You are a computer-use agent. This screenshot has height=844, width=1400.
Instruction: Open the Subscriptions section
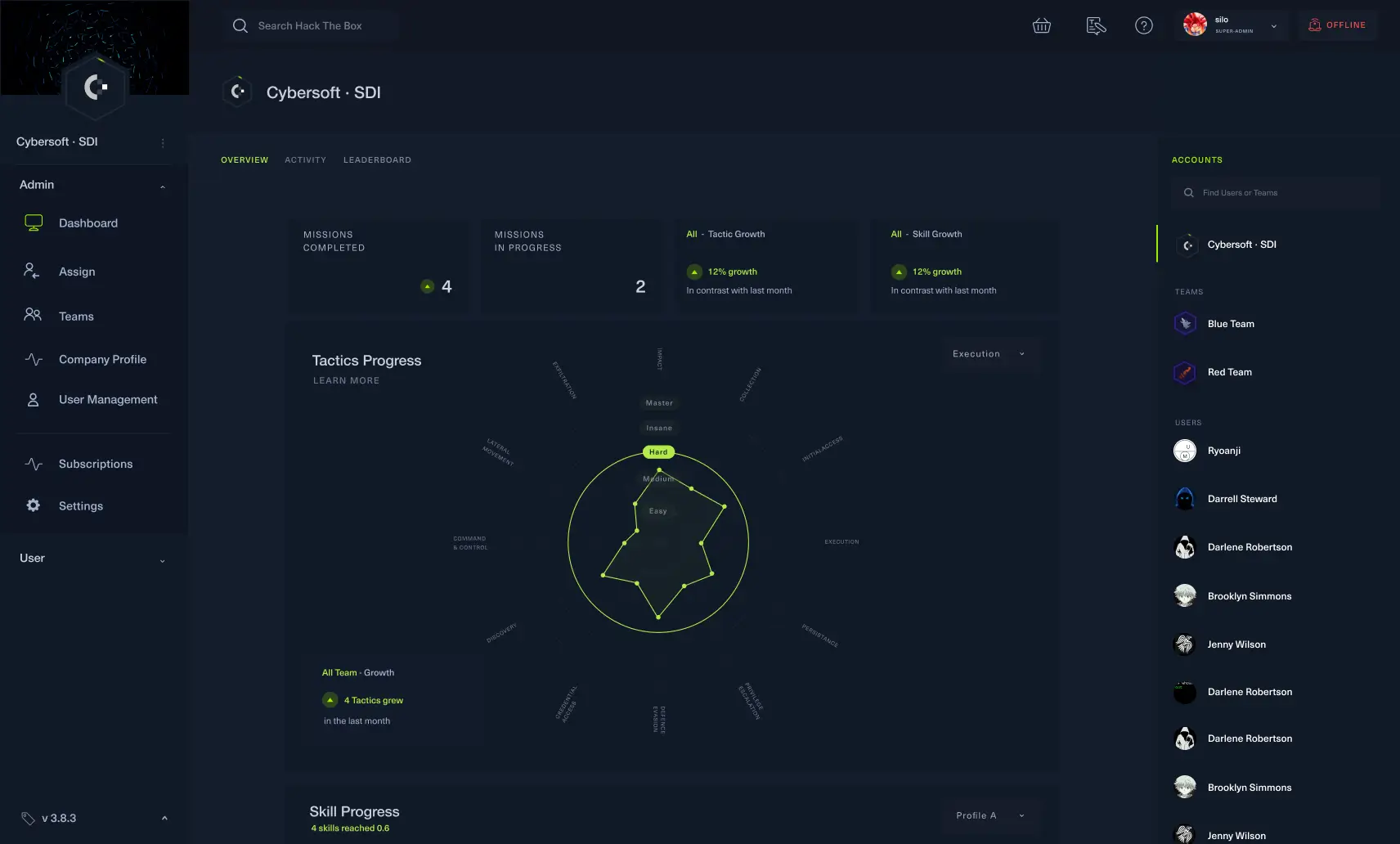coord(95,464)
